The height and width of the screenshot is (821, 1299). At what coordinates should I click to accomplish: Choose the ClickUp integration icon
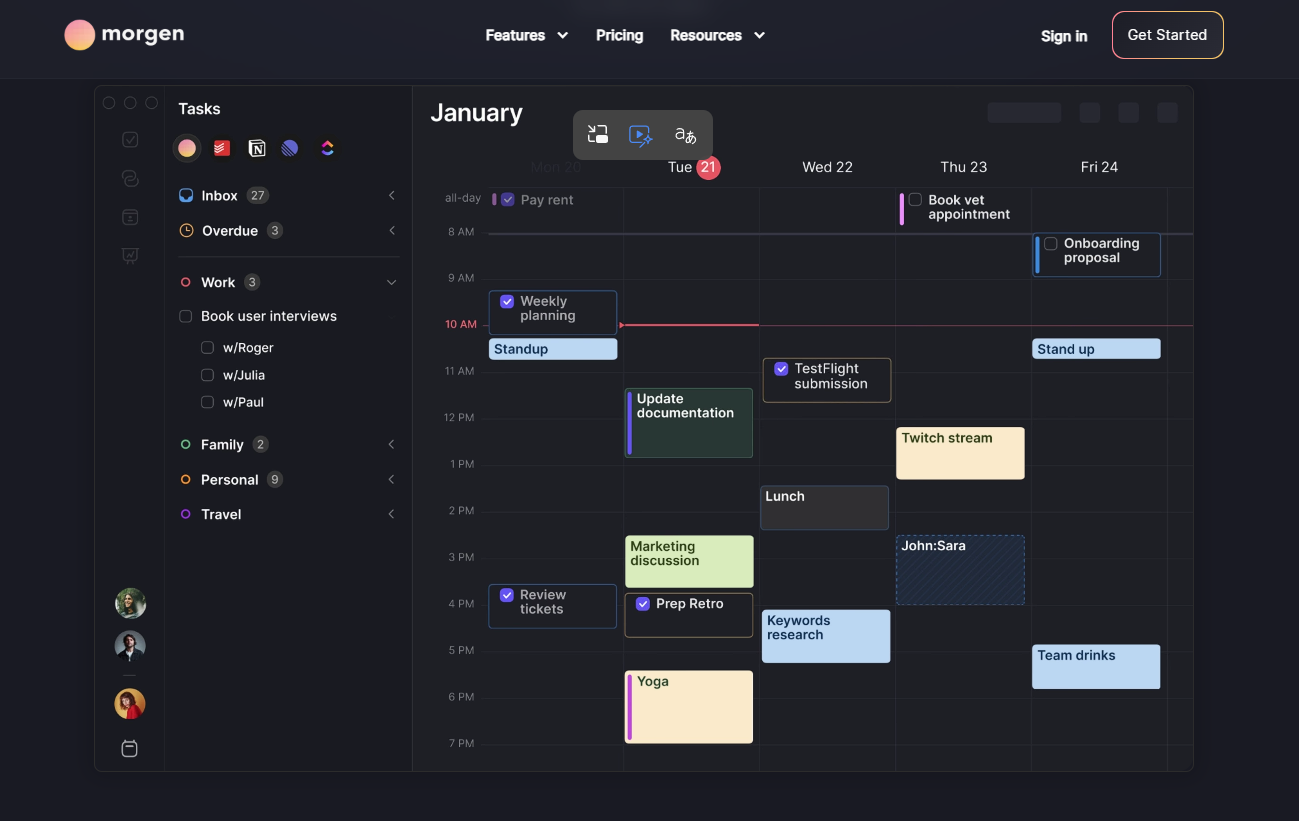[327, 148]
